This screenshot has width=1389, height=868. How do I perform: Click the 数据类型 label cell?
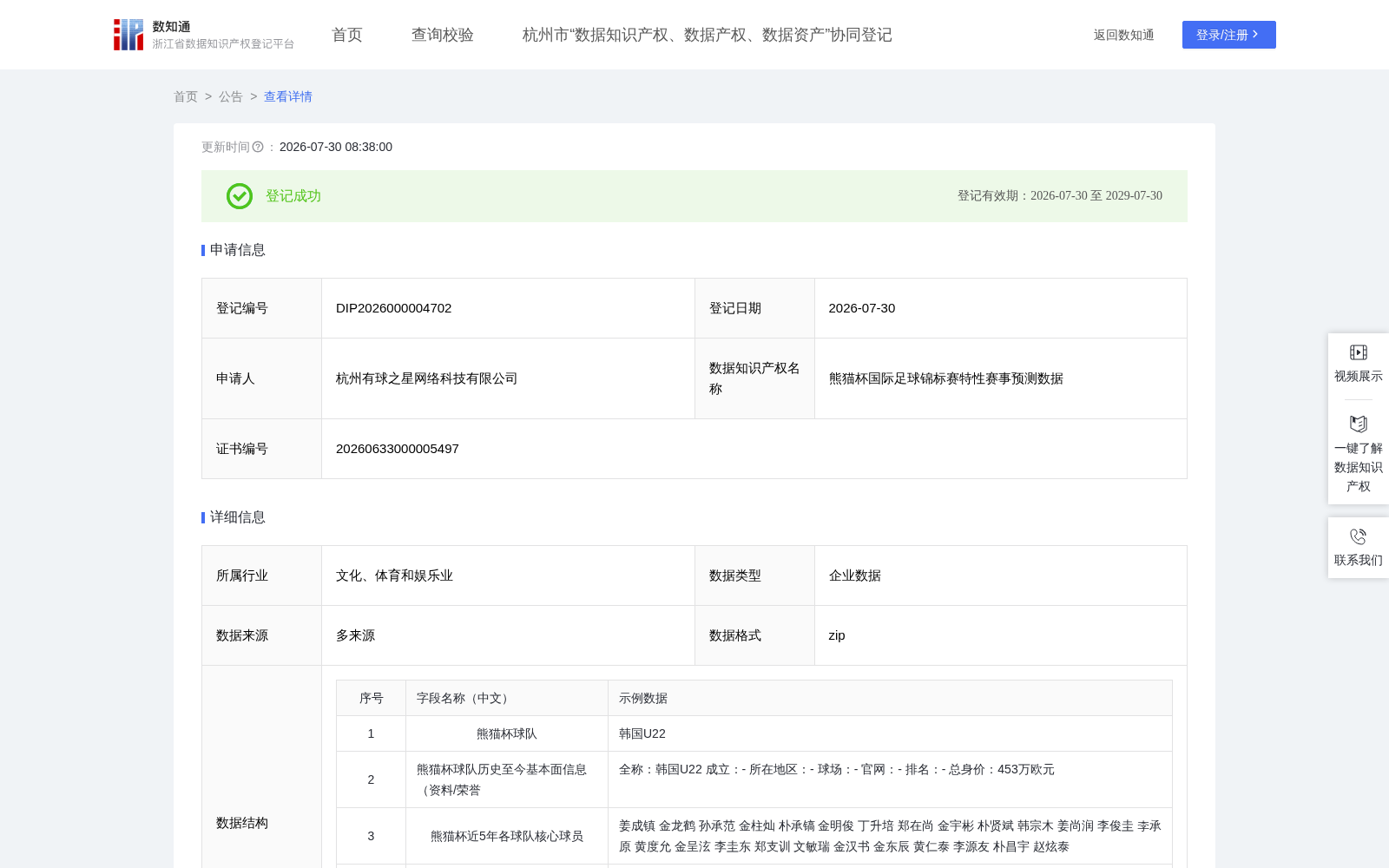pos(754,575)
